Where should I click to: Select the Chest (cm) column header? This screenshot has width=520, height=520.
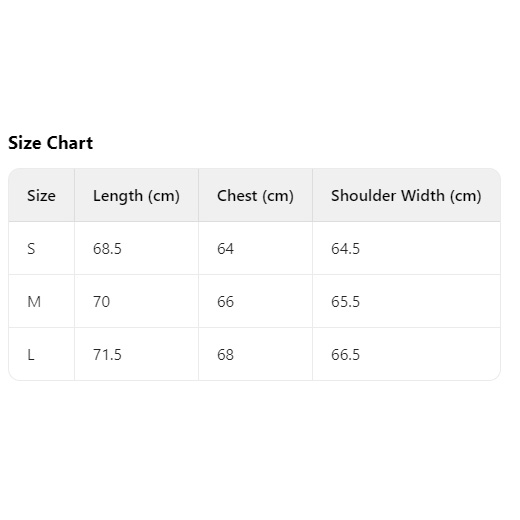tap(255, 196)
